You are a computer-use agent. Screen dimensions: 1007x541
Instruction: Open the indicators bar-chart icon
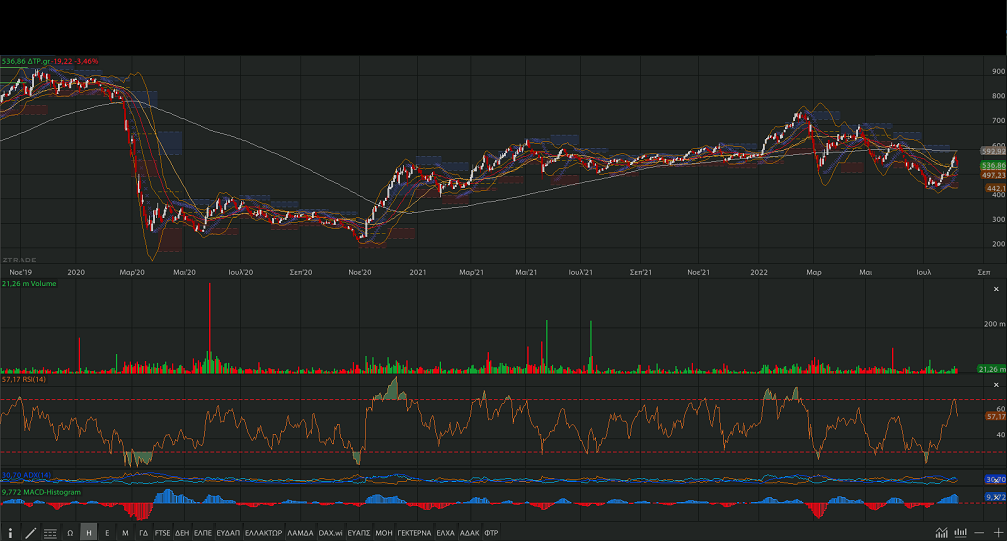click(x=960, y=533)
